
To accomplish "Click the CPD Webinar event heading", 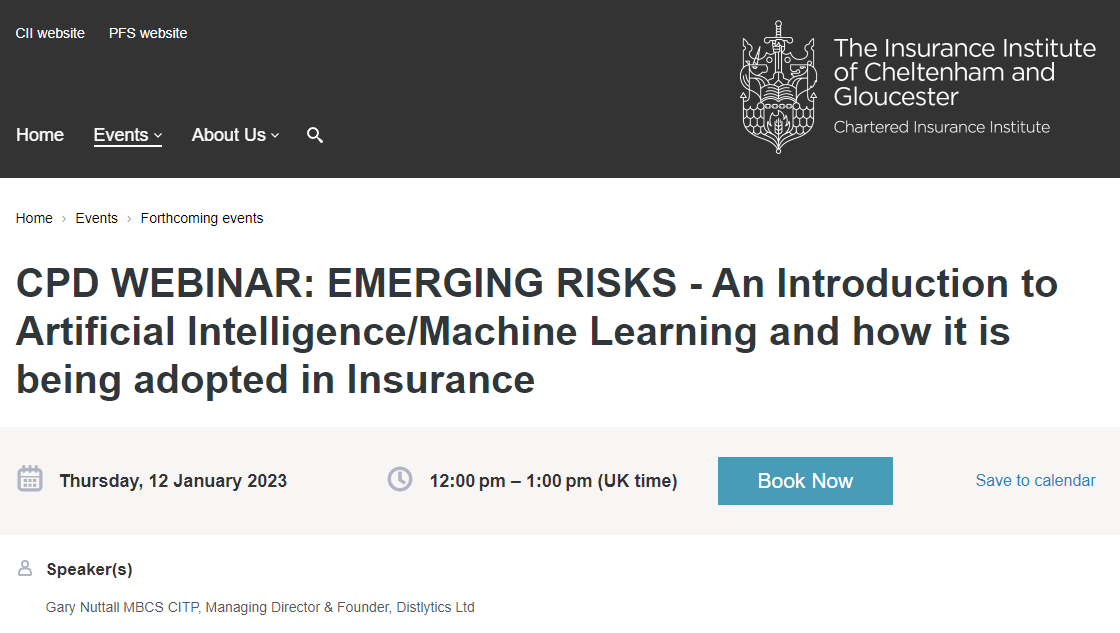I will (x=536, y=332).
